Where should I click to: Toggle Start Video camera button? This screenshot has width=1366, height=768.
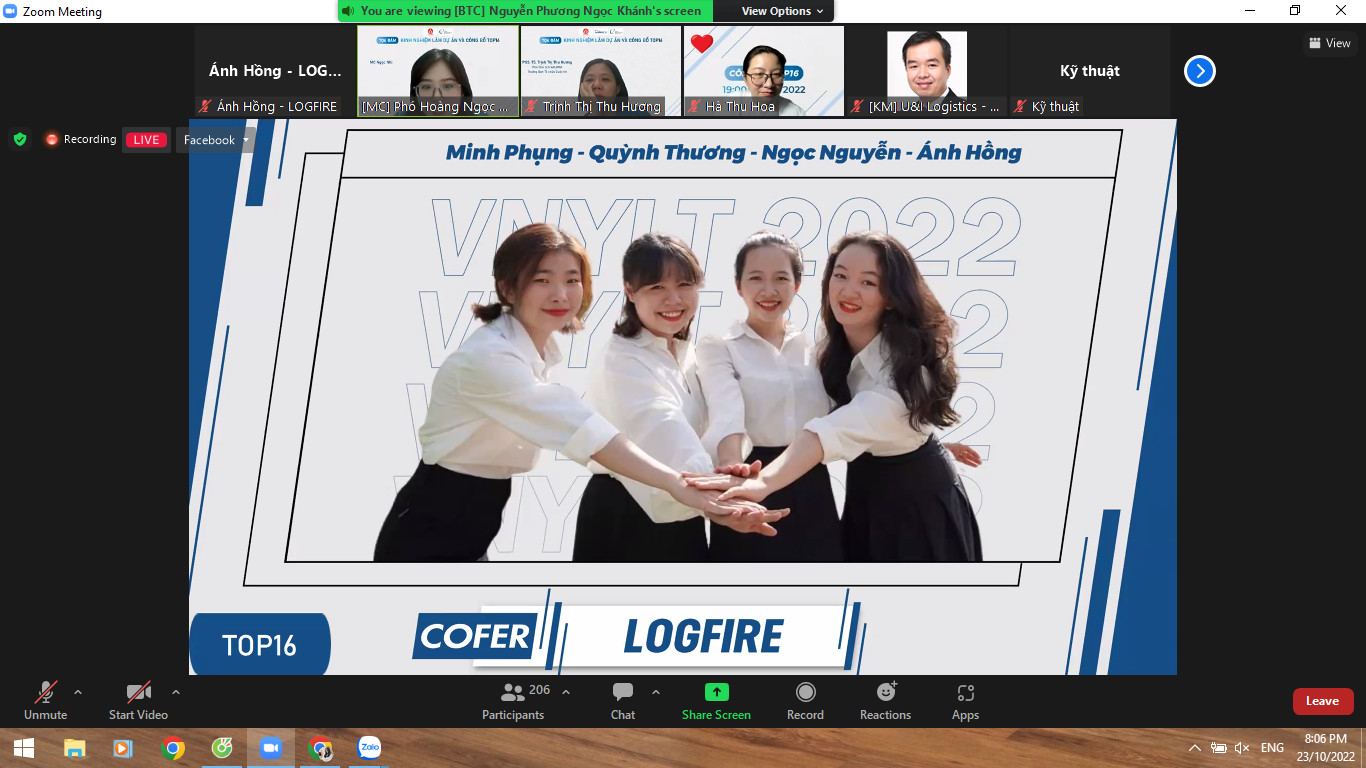tap(138, 700)
